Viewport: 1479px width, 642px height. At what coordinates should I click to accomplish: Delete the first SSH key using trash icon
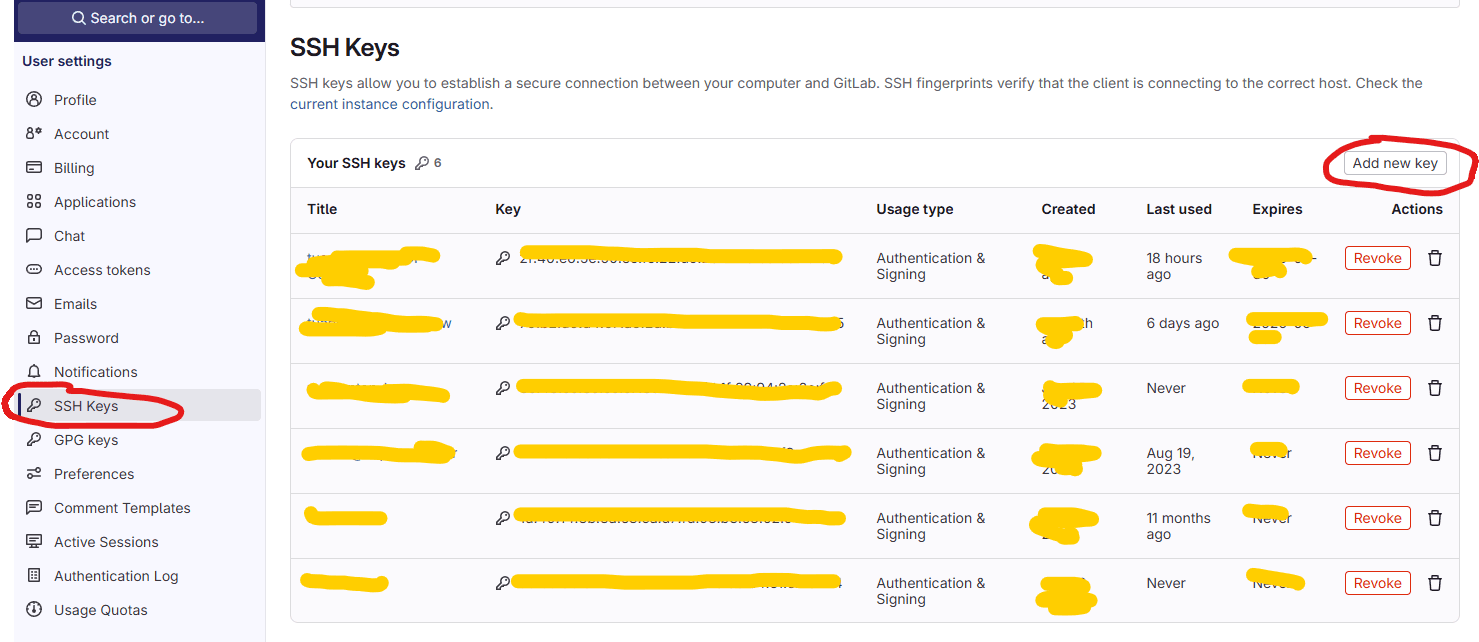click(1435, 257)
